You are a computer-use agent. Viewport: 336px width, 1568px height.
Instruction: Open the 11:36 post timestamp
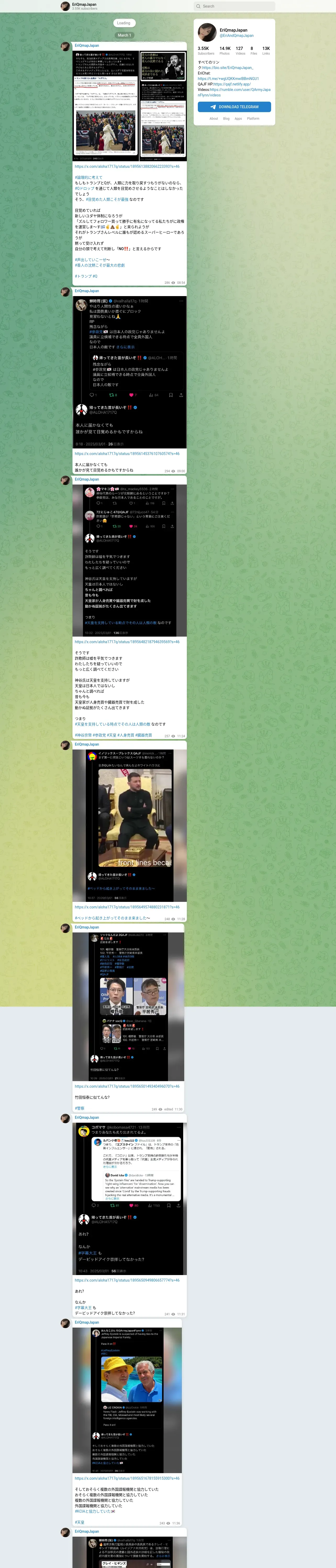pos(176,1523)
